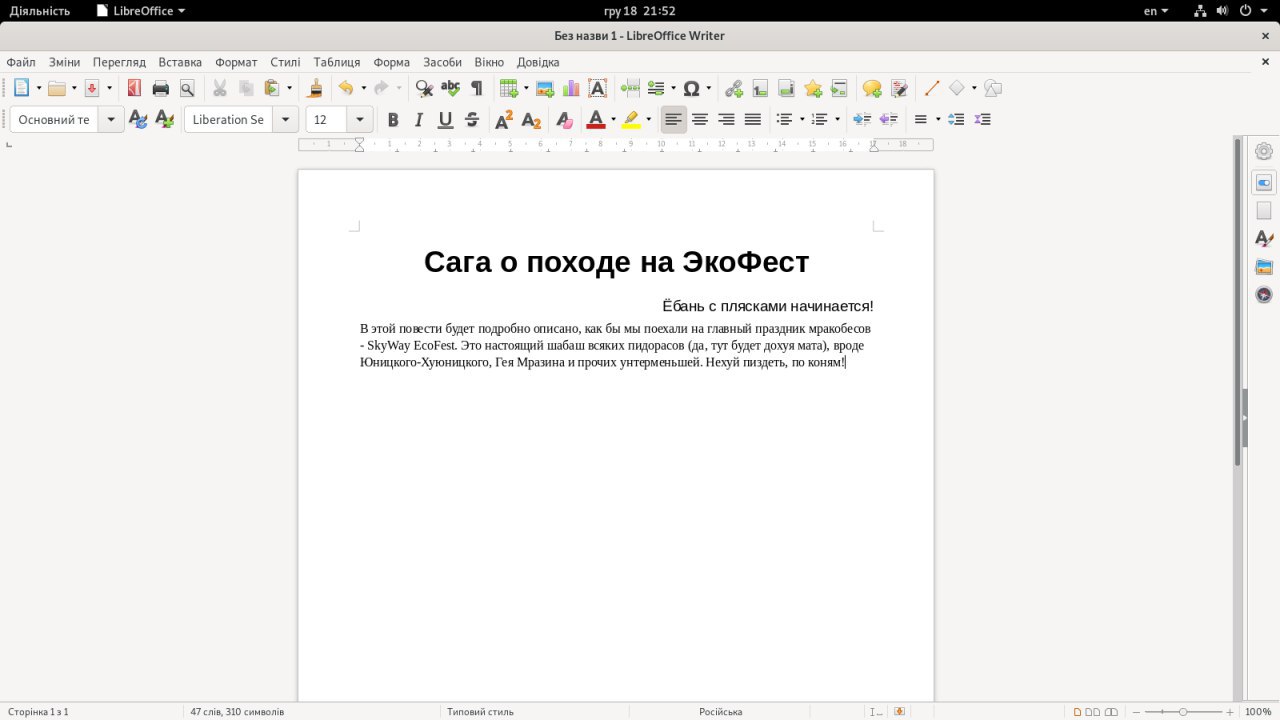1280x720 pixels.
Task: Click the Paste clipboard icon
Action: tap(272, 88)
